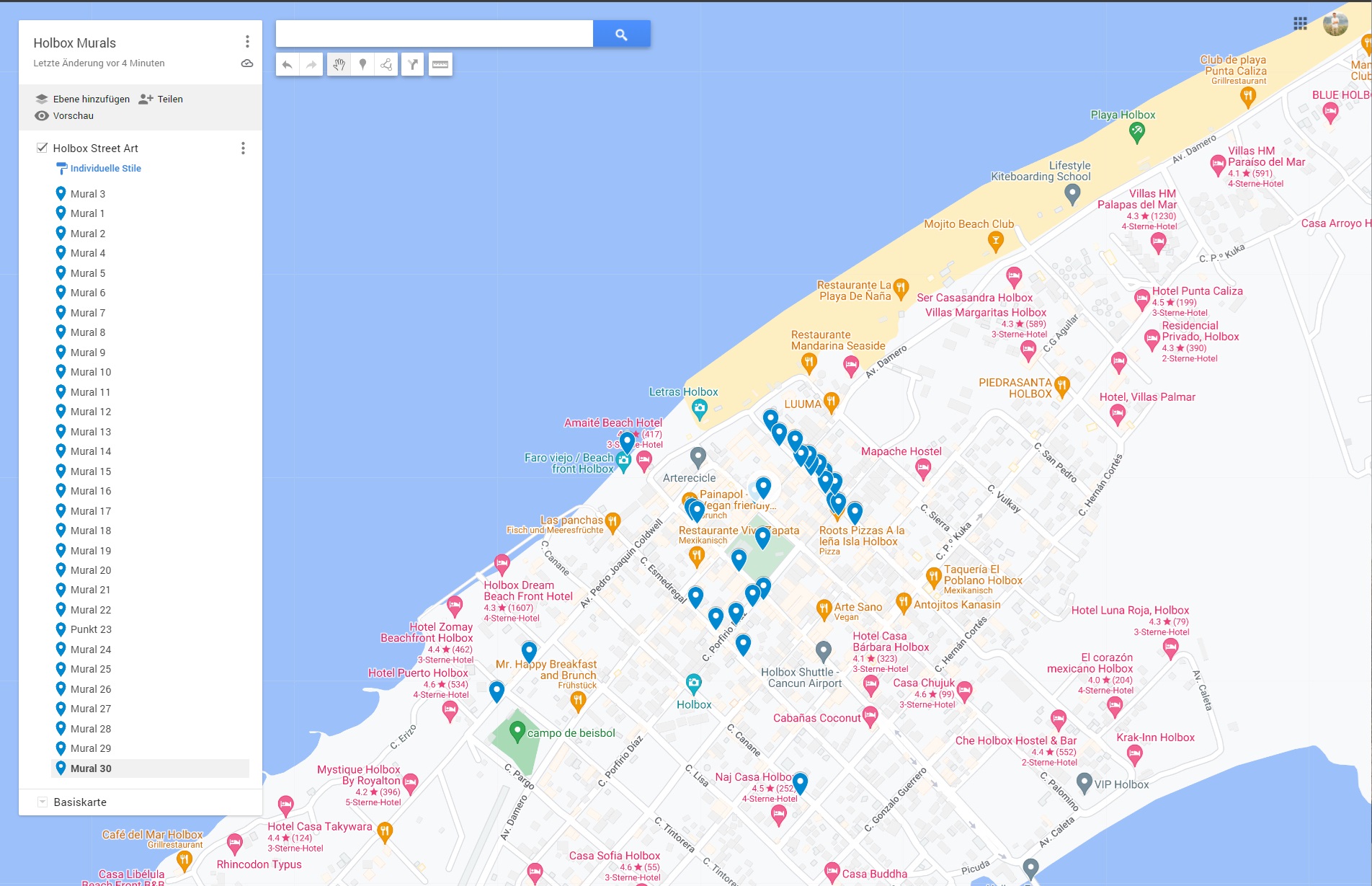Click LUUMA restaurant orange pin
Screen dimensions: 1372x886
click(832, 402)
